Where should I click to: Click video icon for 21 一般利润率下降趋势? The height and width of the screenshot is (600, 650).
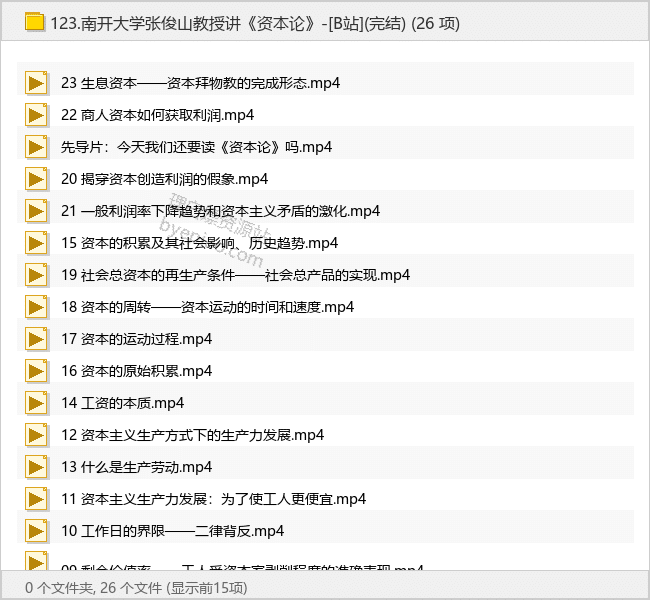point(36,211)
